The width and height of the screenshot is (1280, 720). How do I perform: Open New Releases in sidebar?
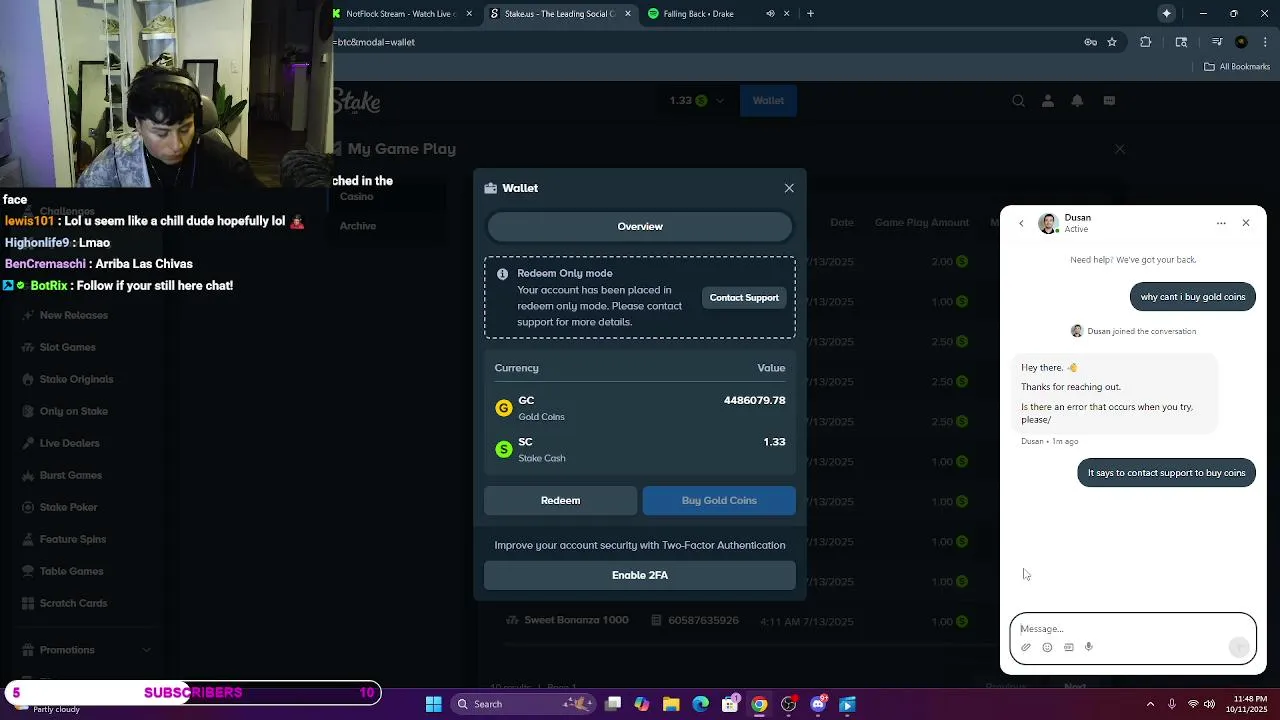click(x=74, y=315)
